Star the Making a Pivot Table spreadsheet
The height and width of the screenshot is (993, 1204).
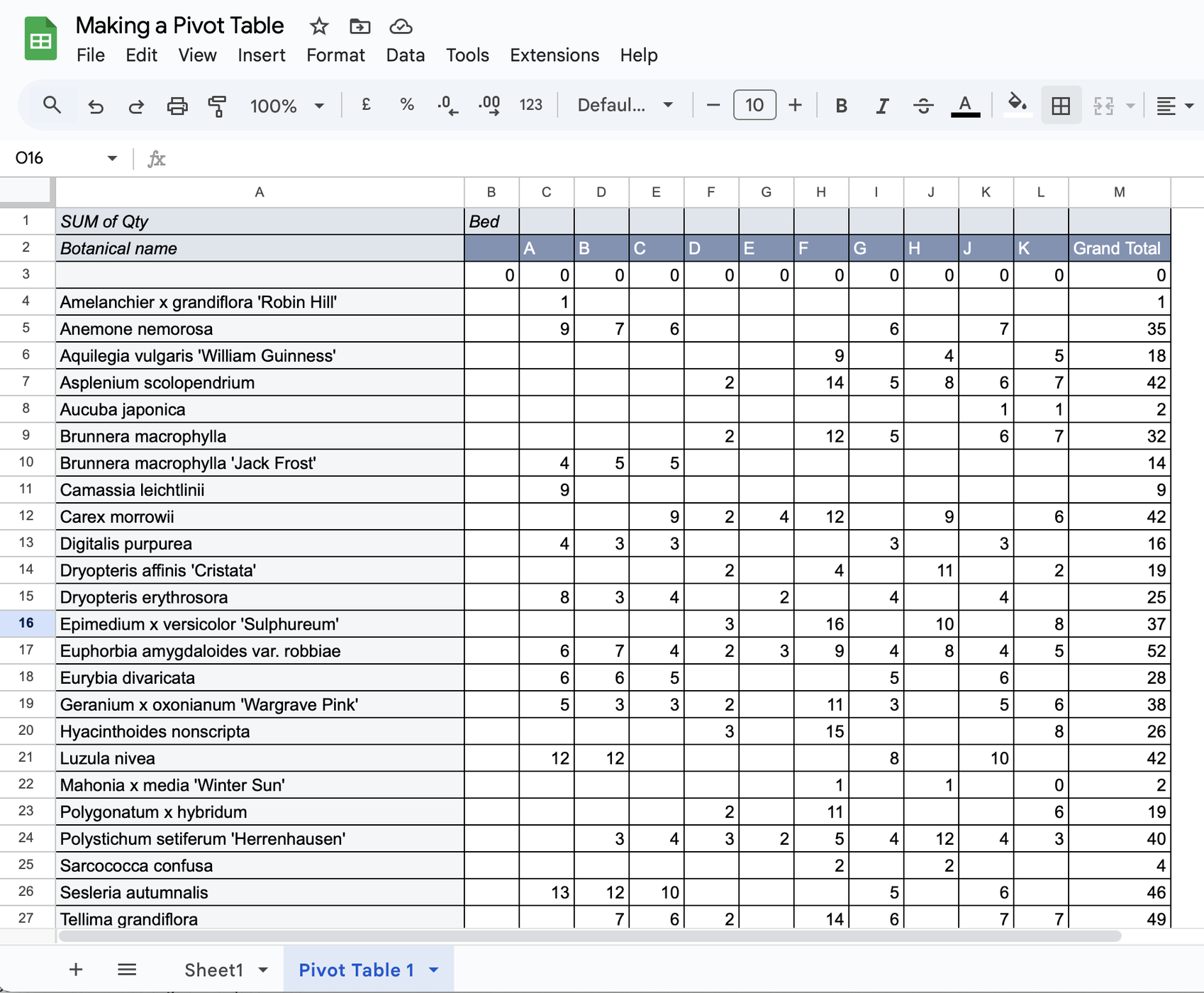point(318,26)
